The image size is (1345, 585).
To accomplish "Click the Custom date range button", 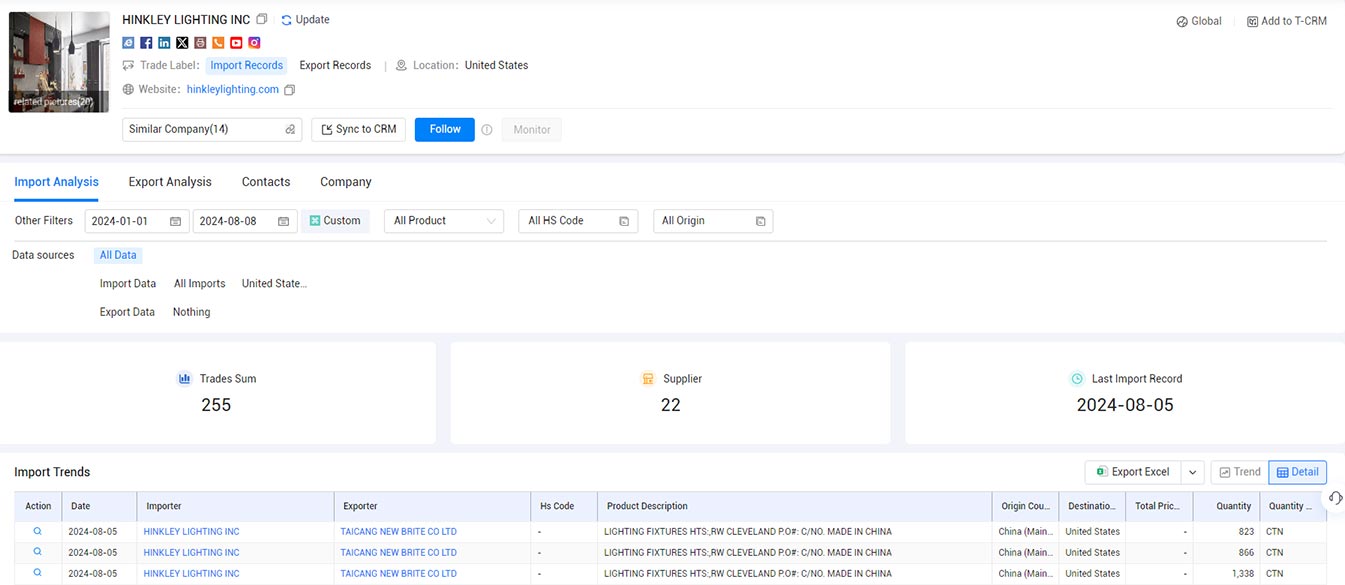I will (x=335, y=221).
